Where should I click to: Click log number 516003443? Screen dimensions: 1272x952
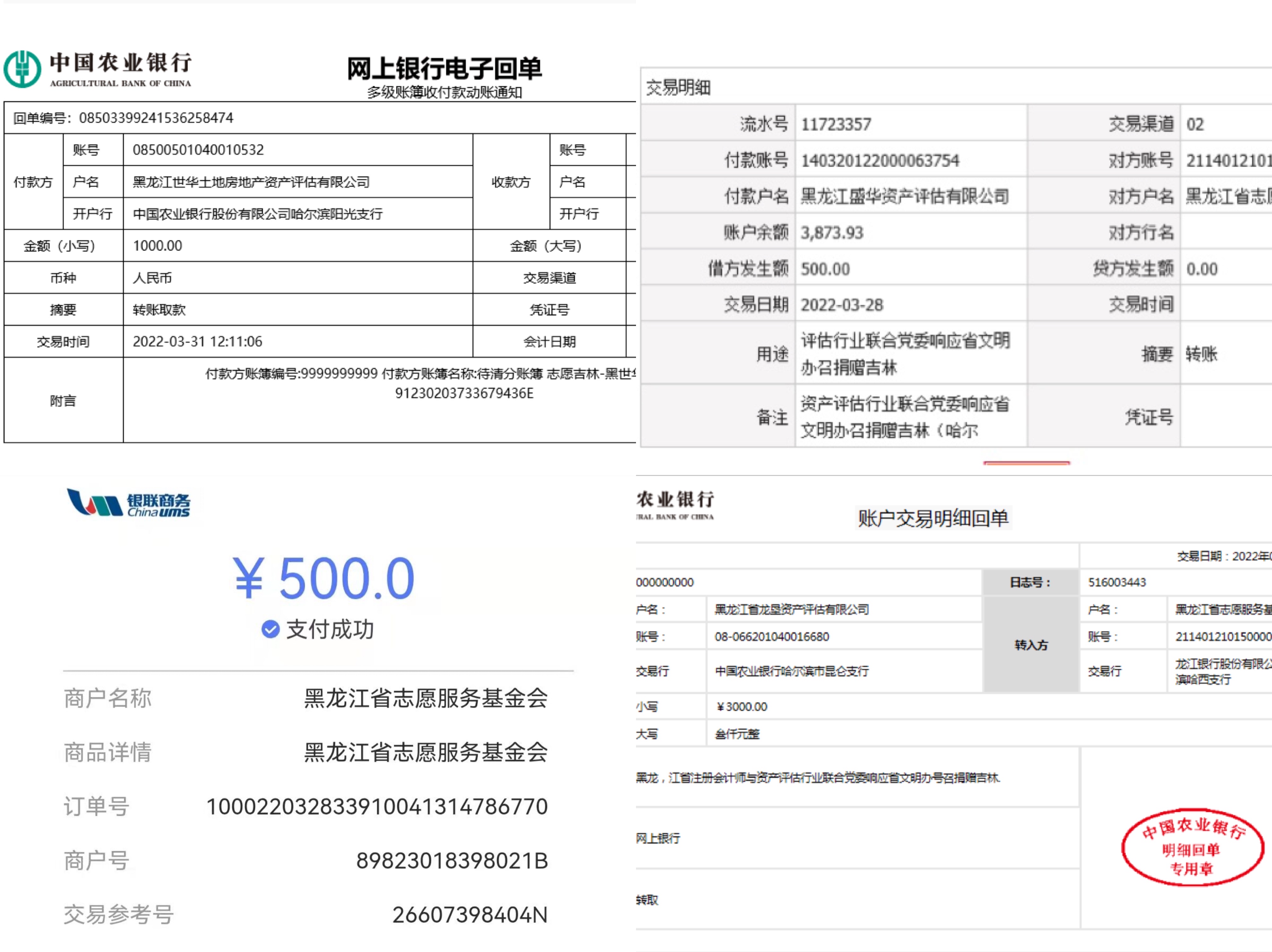point(1117,582)
